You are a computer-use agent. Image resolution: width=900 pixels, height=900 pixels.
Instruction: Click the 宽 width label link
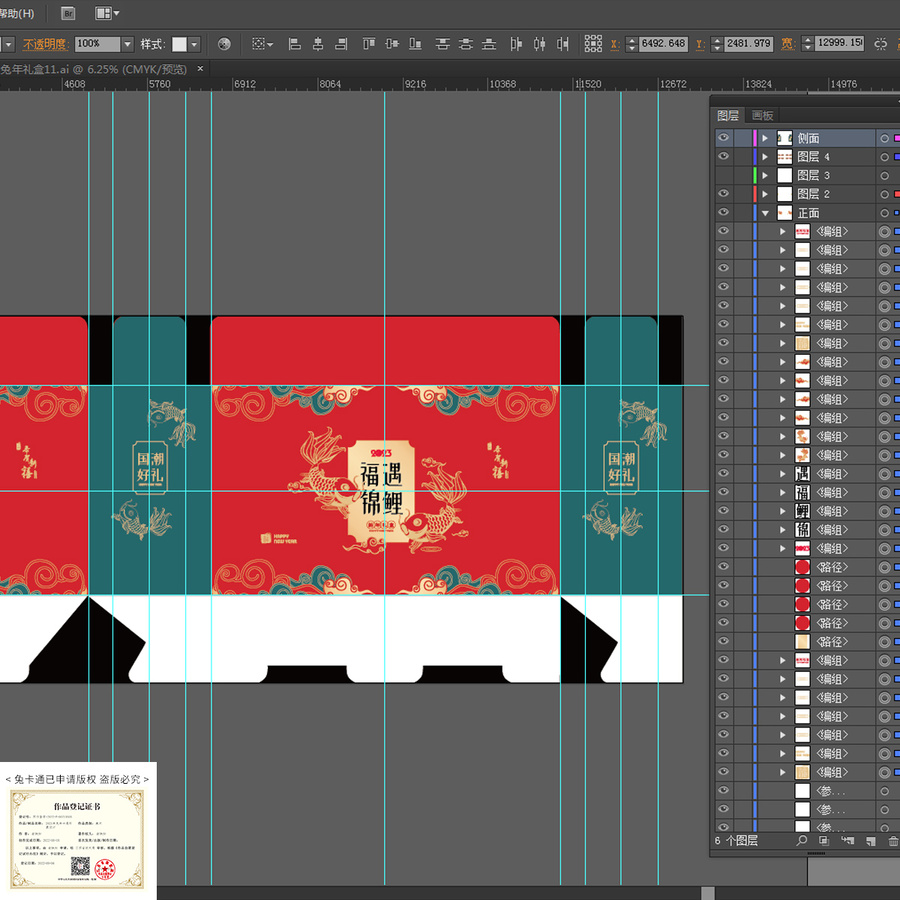[788, 44]
